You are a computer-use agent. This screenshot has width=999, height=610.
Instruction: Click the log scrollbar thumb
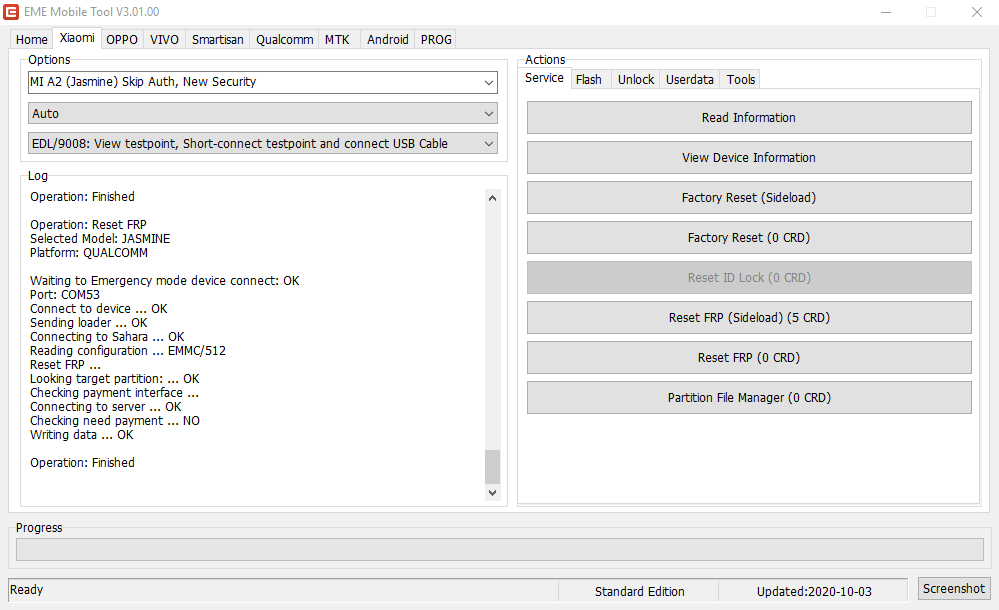[492, 467]
